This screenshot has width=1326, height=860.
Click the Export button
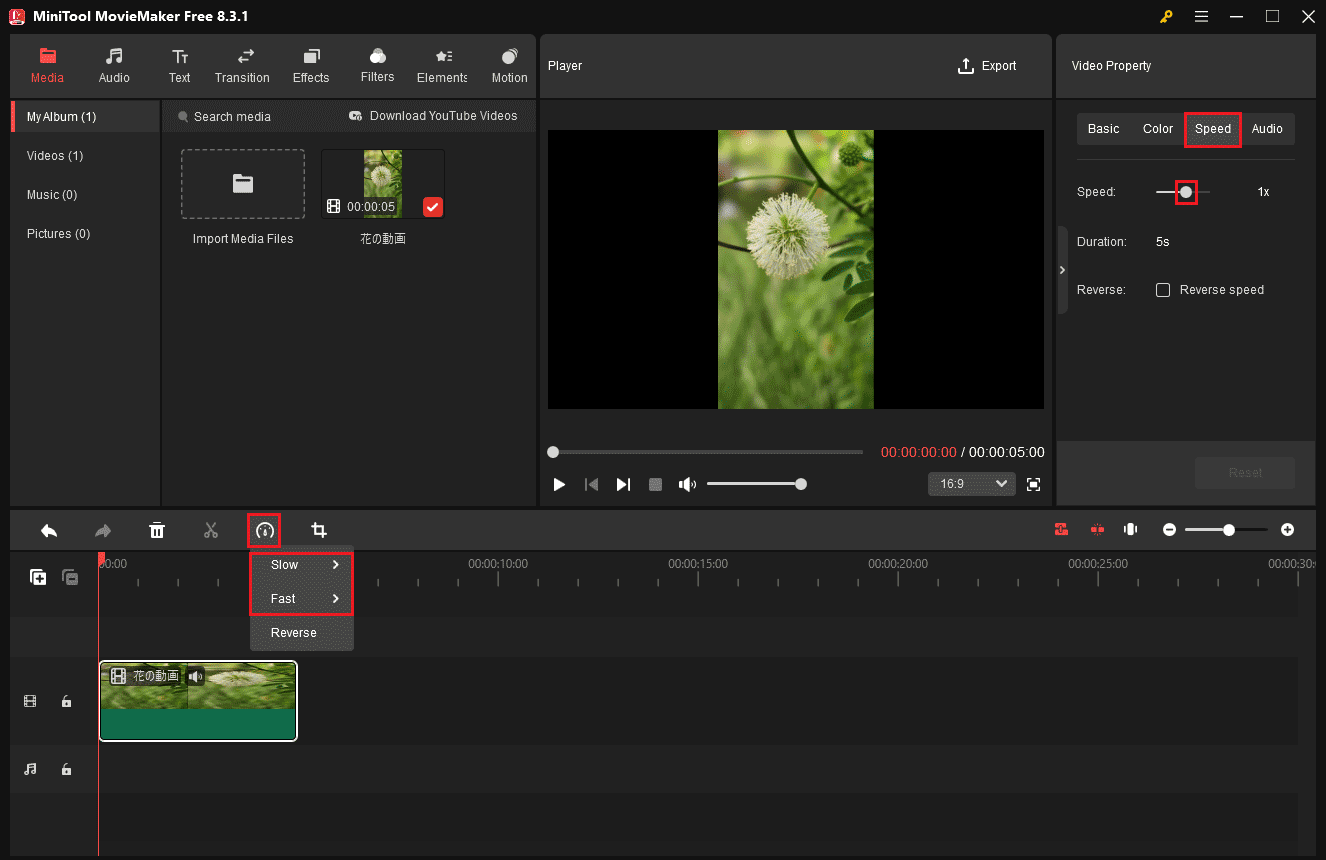click(x=986, y=66)
